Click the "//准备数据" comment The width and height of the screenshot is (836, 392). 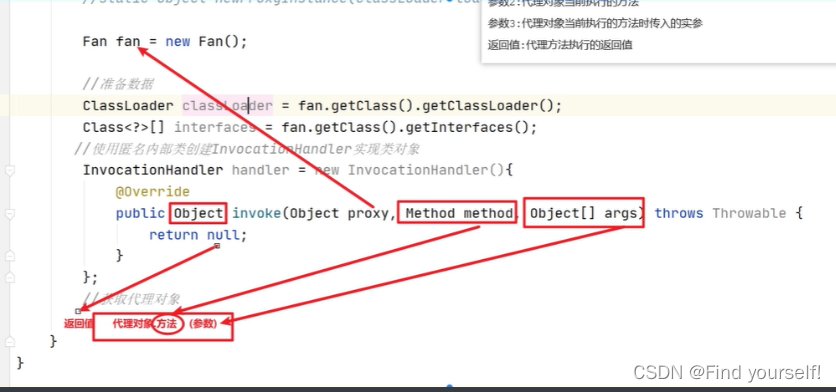118,84
